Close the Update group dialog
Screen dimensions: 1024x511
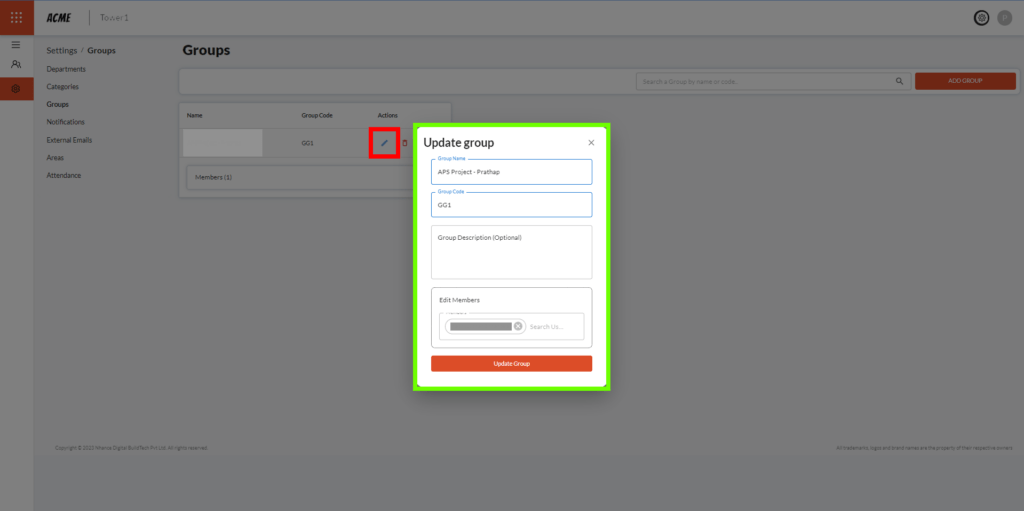pyautogui.click(x=591, y=143)
